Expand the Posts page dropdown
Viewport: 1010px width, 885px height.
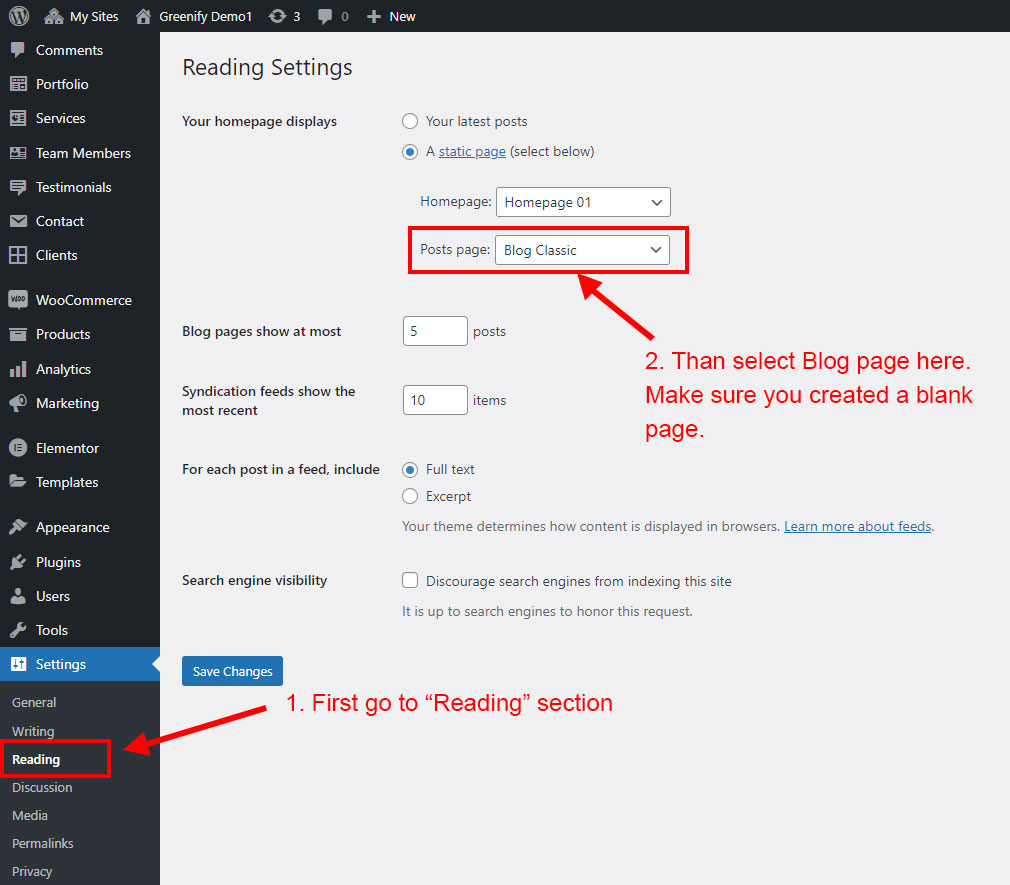583,250
